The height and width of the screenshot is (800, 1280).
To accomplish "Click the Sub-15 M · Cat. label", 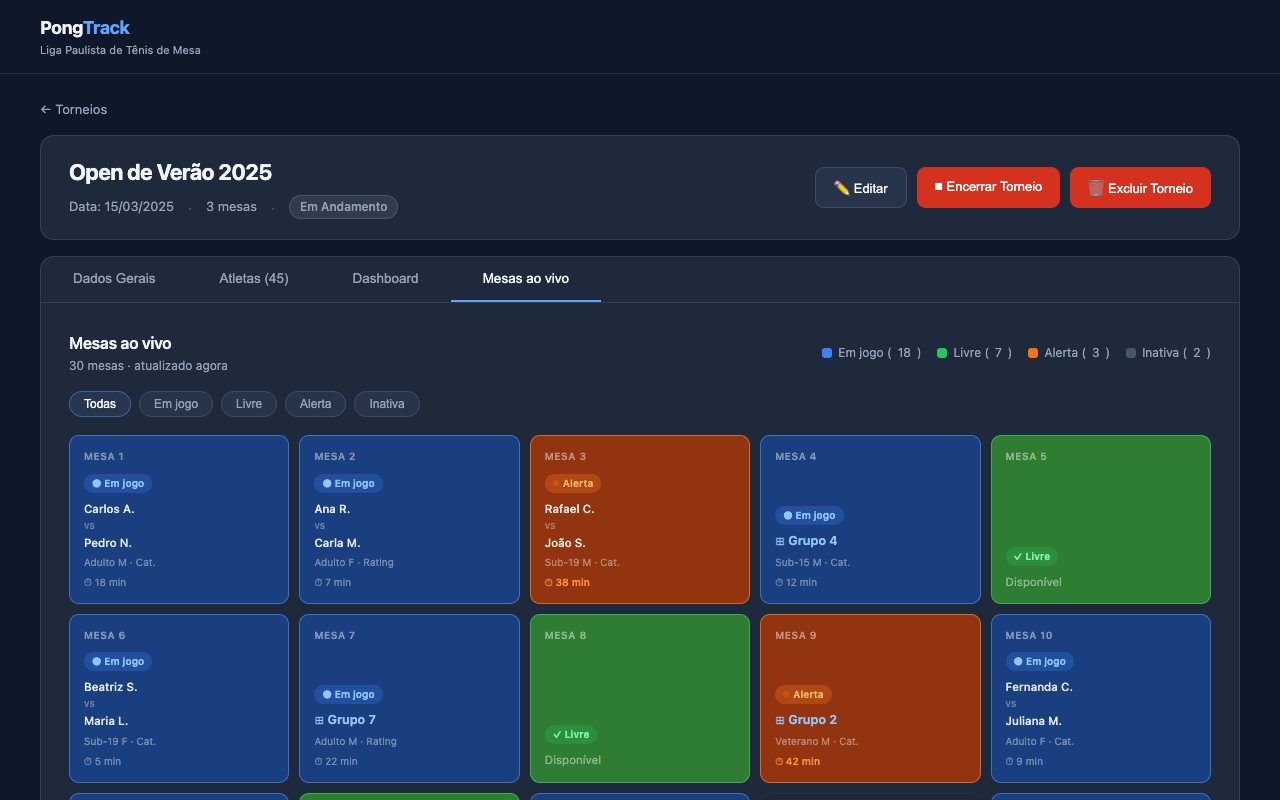I will coord(812,562).
